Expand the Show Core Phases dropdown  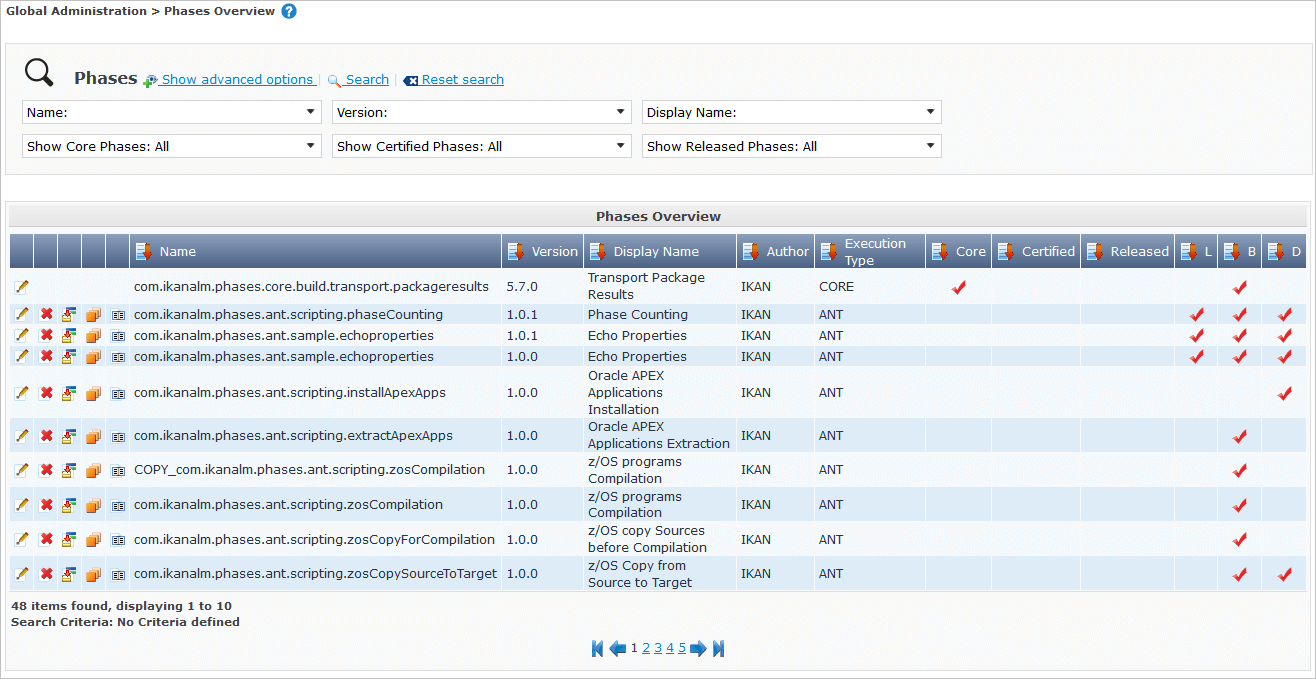click(171, 147)
